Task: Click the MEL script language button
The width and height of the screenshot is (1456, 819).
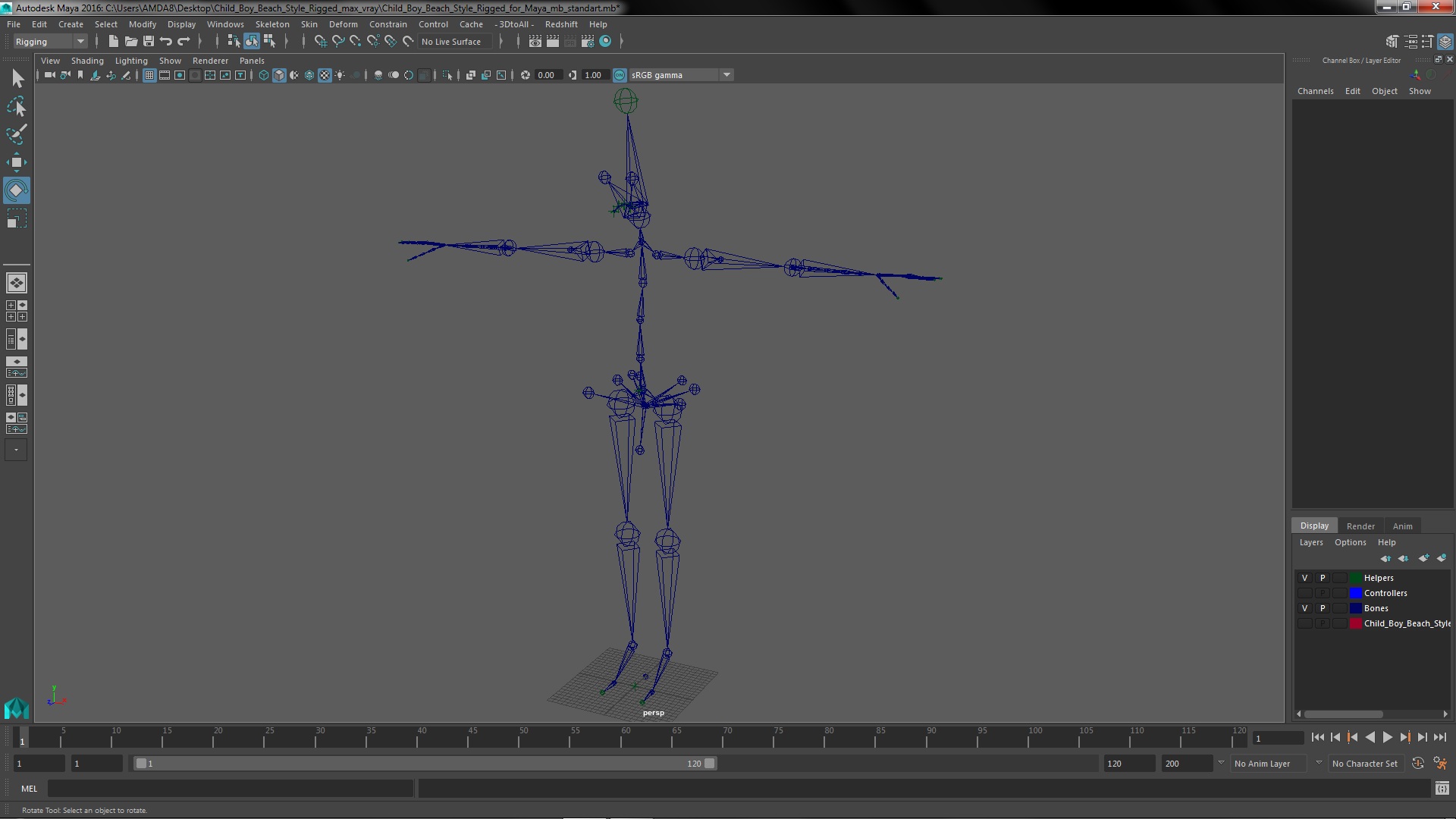Action: pyautogui.click(x=29, y=789)
